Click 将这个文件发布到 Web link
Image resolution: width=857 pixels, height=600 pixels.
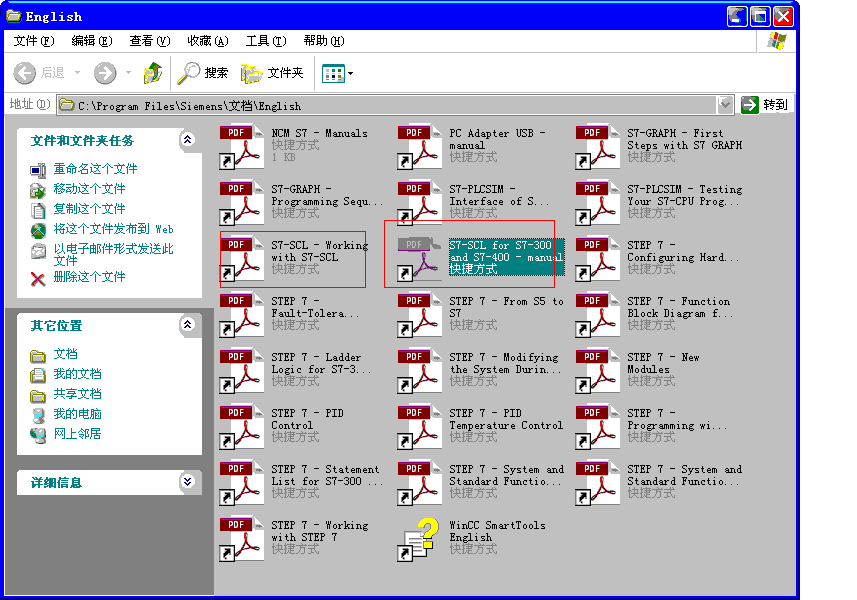tap(113, 229)
